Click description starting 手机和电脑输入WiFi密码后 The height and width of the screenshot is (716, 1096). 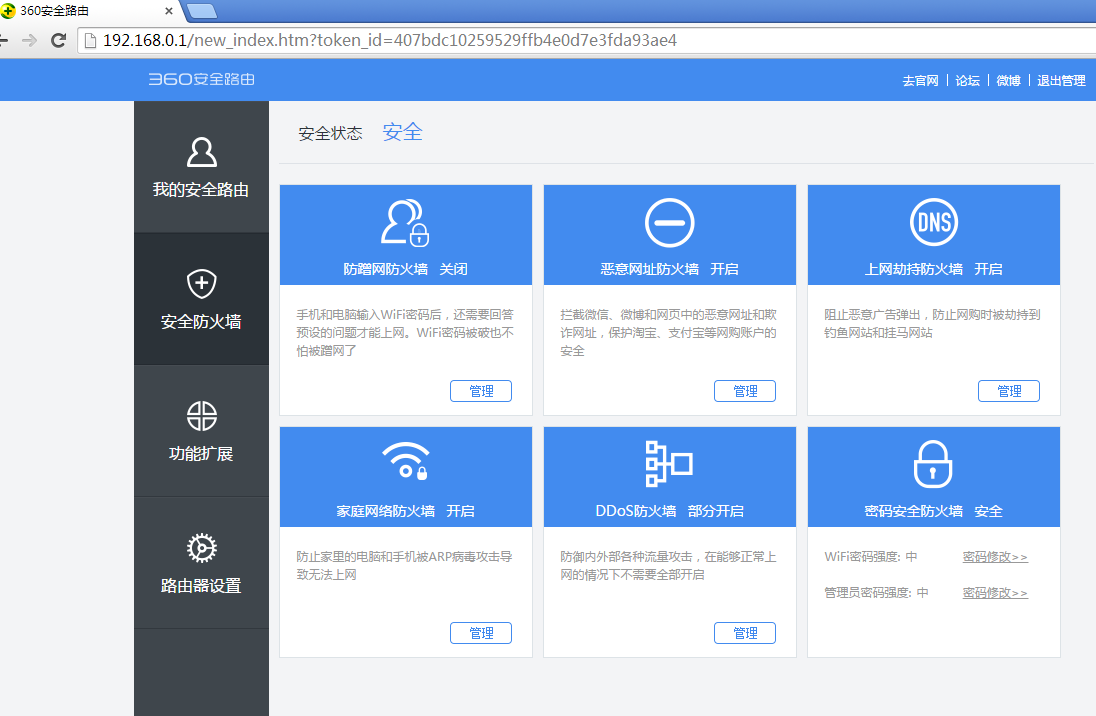pos(405,333)
